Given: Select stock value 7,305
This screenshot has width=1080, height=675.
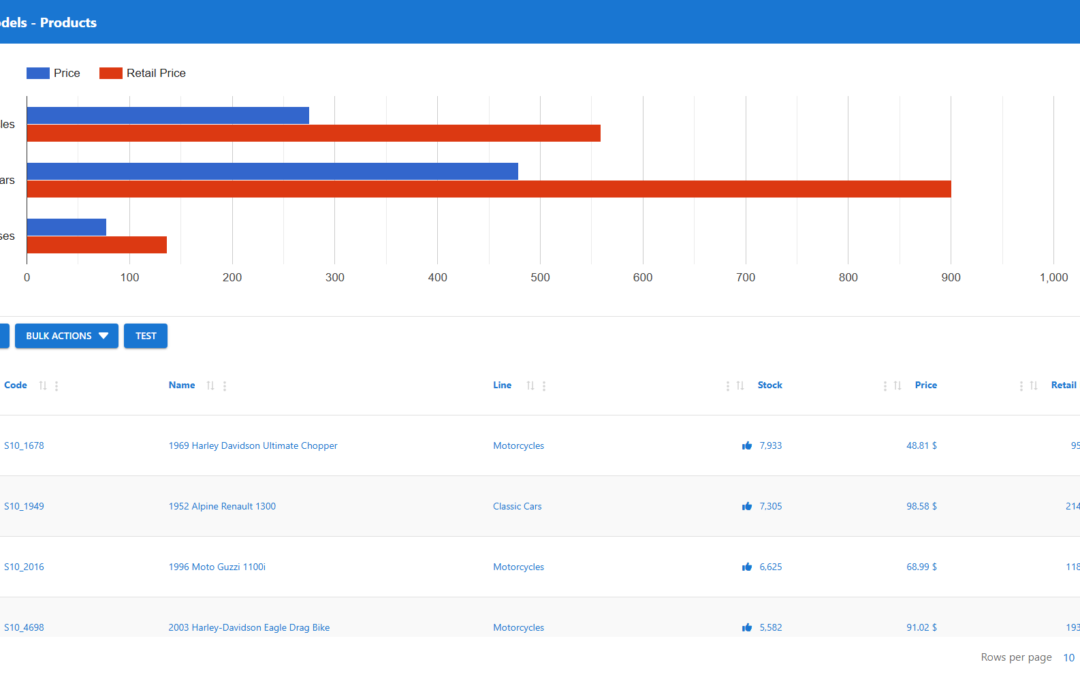Looking at the screenshot, I should tap(771, 506).
